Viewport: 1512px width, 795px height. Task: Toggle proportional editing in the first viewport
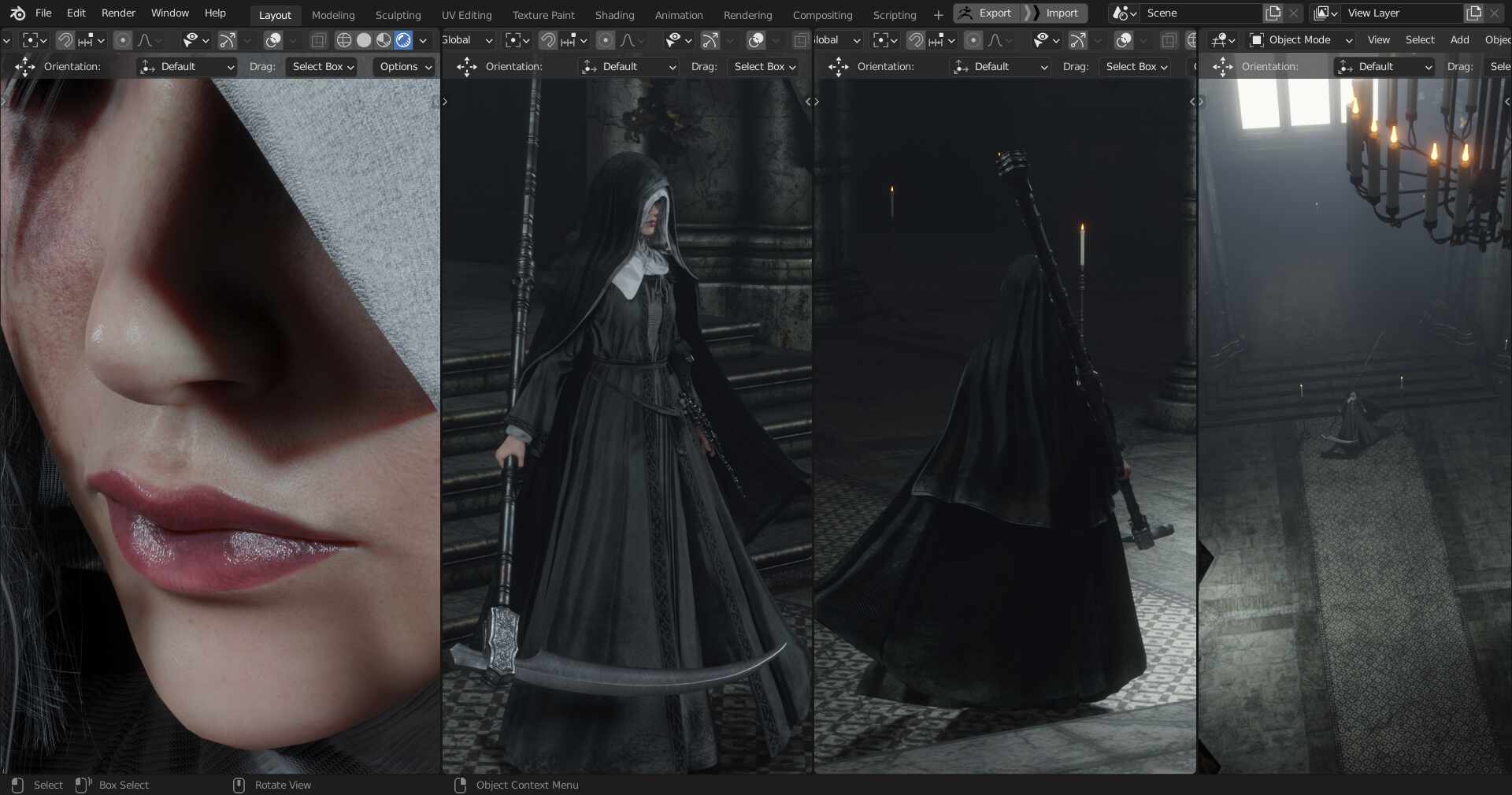point(123,40)
